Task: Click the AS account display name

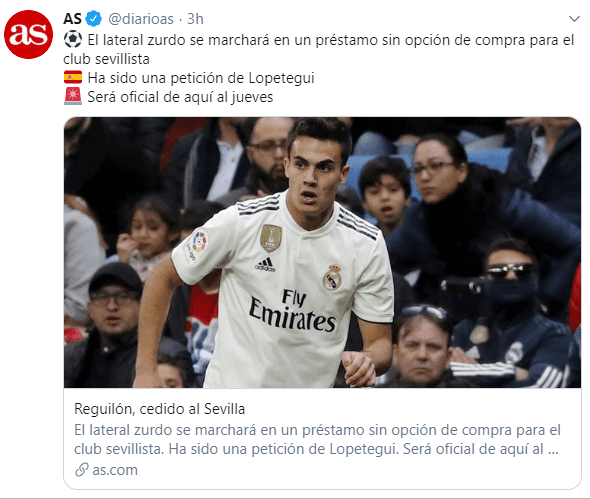Action: tap(72, 19)
